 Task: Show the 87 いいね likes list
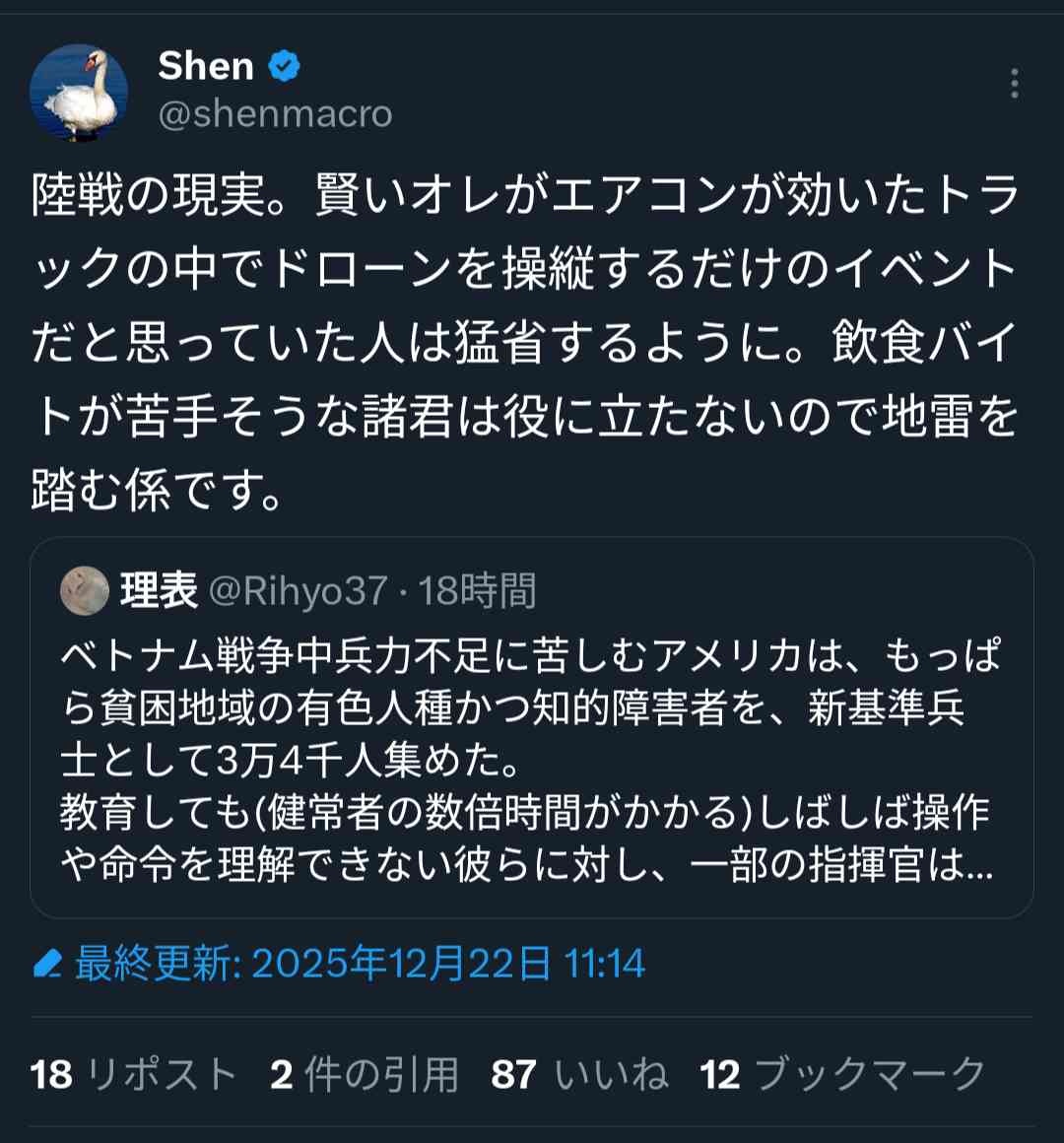coord(579,1074)
